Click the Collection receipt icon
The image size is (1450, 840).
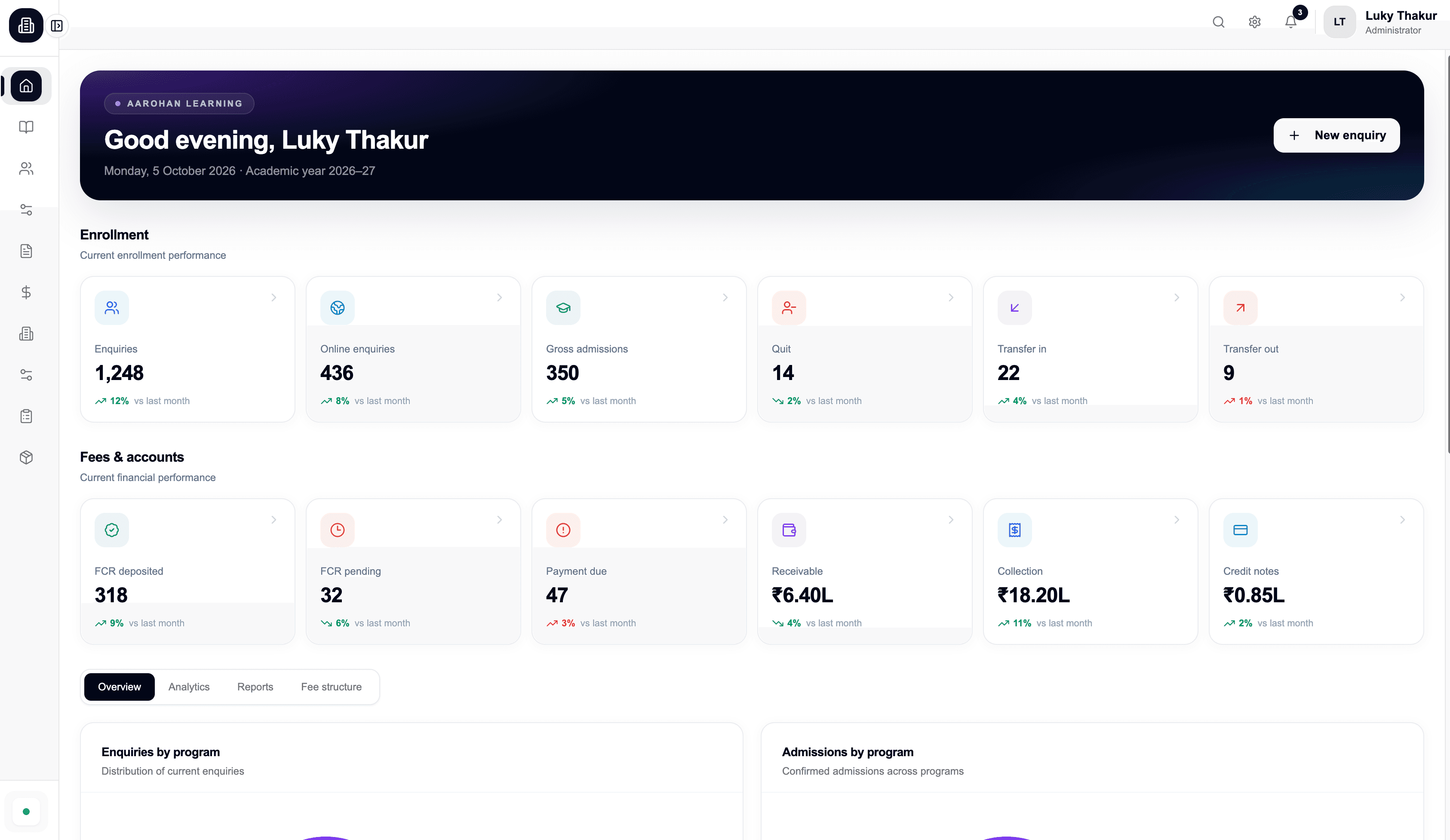1014,530
